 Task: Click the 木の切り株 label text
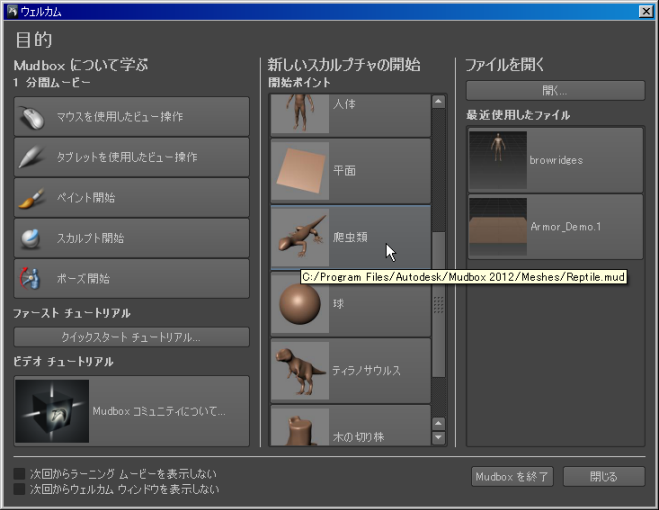click(x=358, y=437)
